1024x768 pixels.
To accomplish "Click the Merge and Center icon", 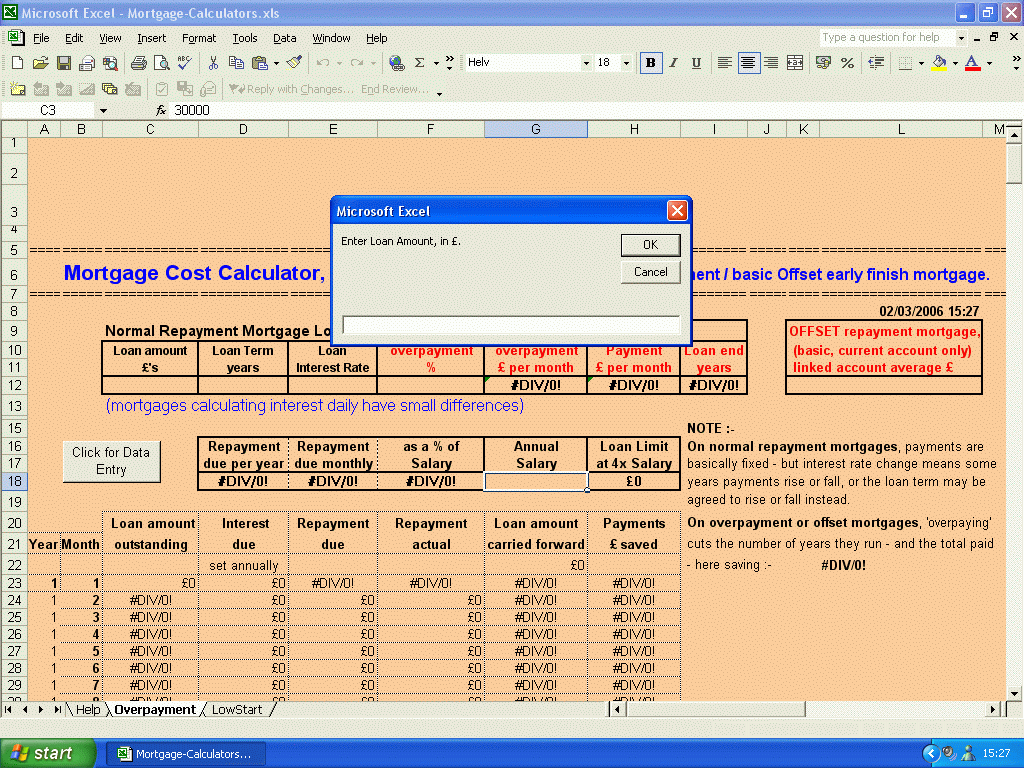I will [x=795, y=63].
